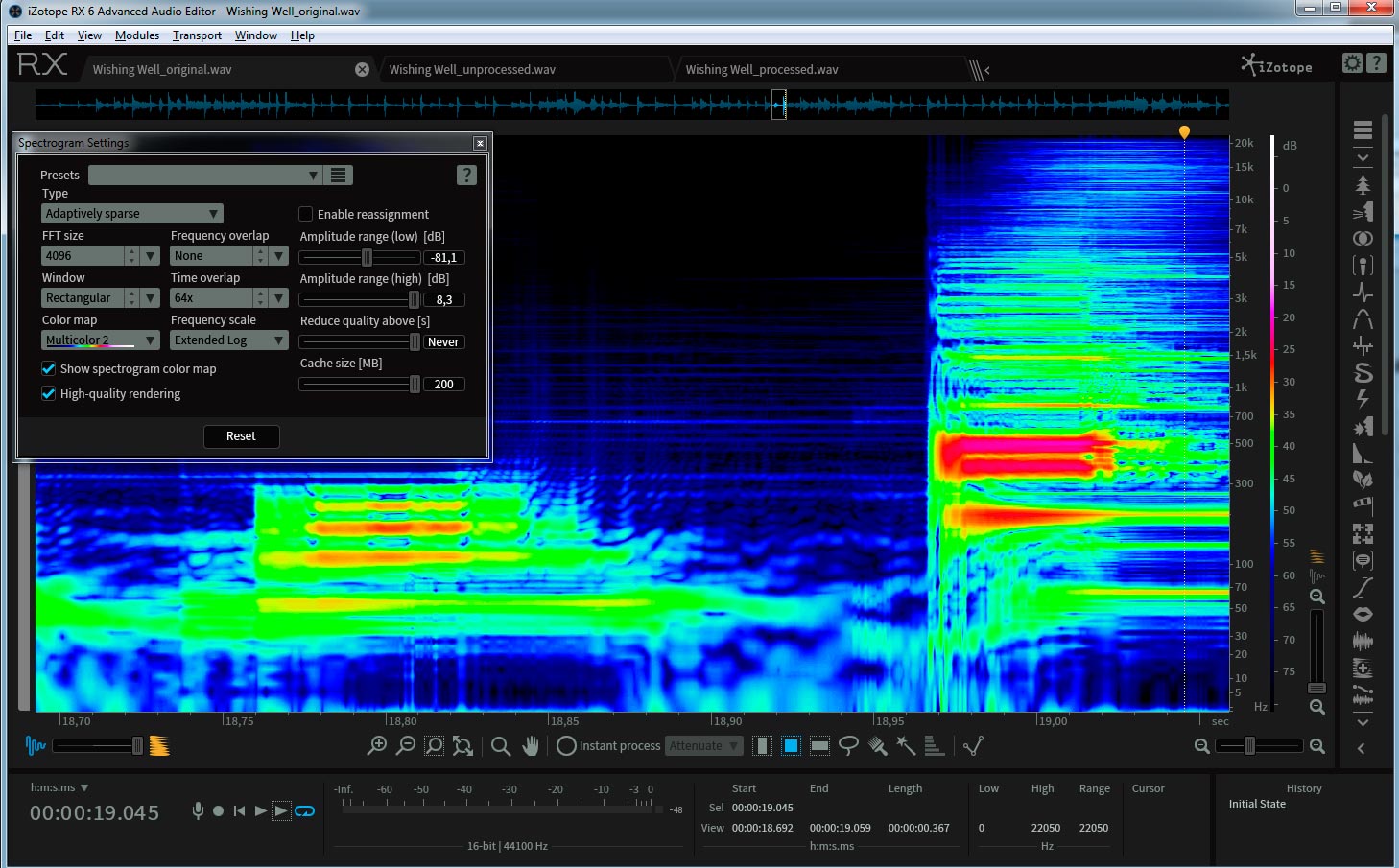Image resolution: width=1399 pixels, height=868 pixels.
Task: Open the Modules menu
Action: click(136, 35)
